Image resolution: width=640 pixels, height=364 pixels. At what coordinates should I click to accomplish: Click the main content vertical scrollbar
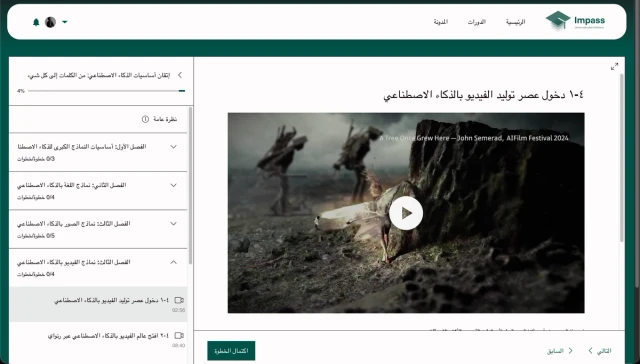(622, 158)
